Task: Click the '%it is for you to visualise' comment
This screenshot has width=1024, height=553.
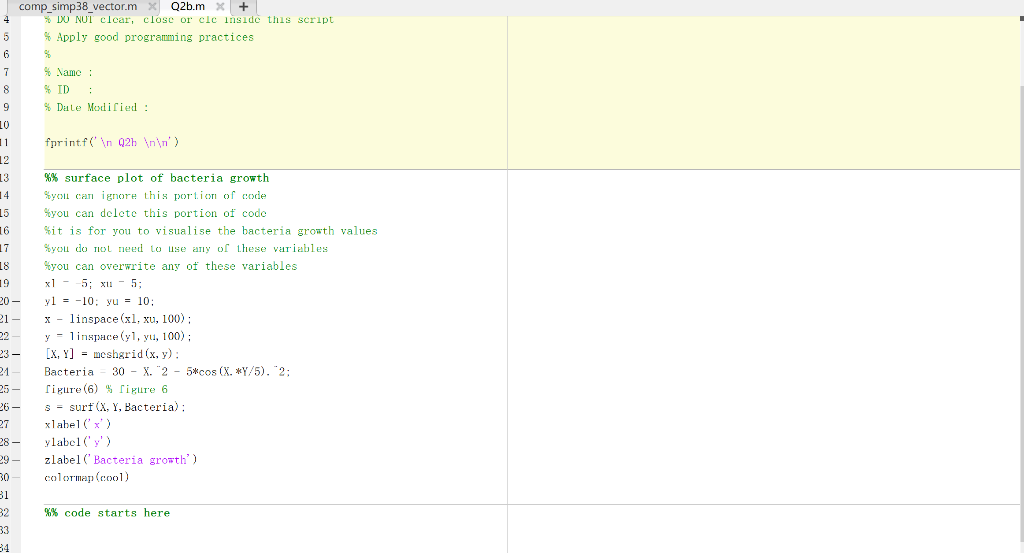Action: [211, 231]
